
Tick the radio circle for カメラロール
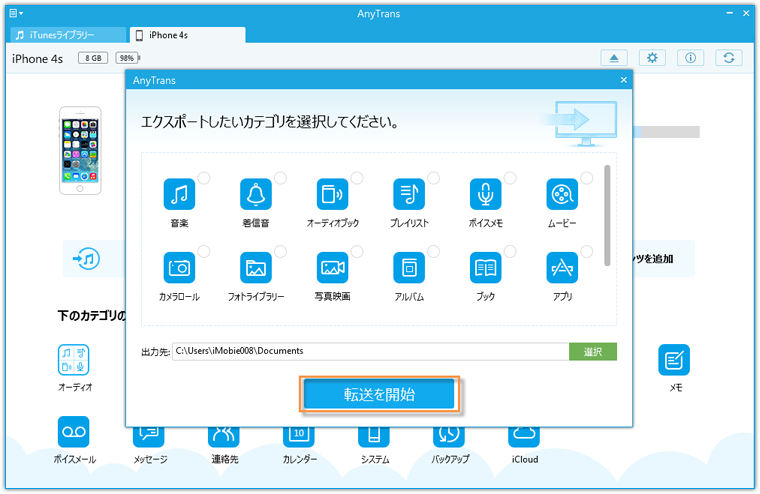click(204, 251)
